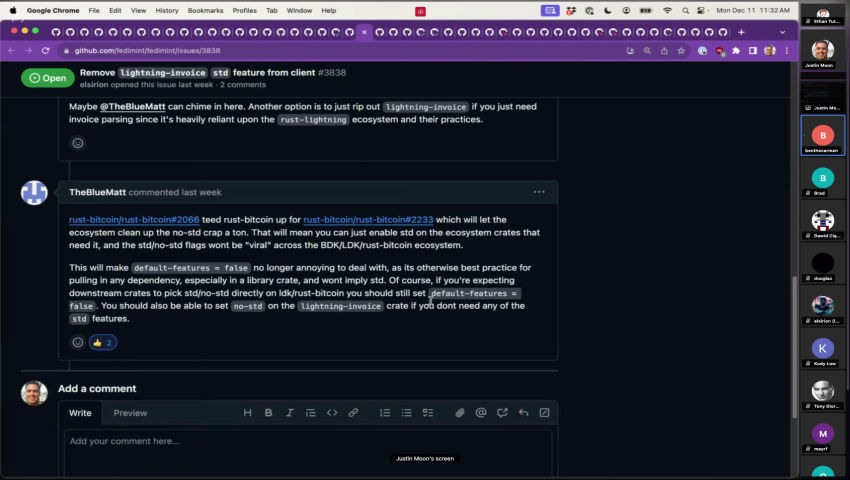
Task: Toggle thumbs up reaction on TheBlueMatt's comment
Action: click(103, 342)
